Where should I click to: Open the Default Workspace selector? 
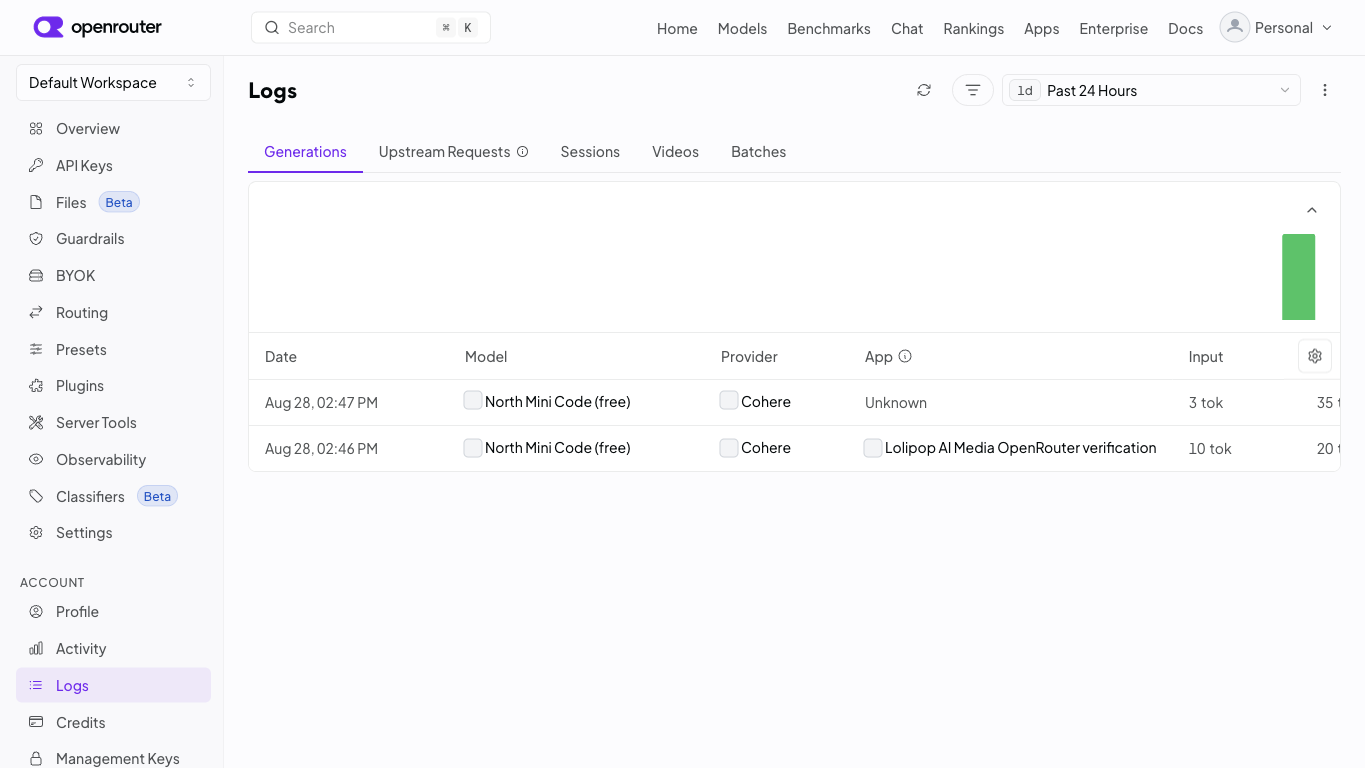point(113,83)
